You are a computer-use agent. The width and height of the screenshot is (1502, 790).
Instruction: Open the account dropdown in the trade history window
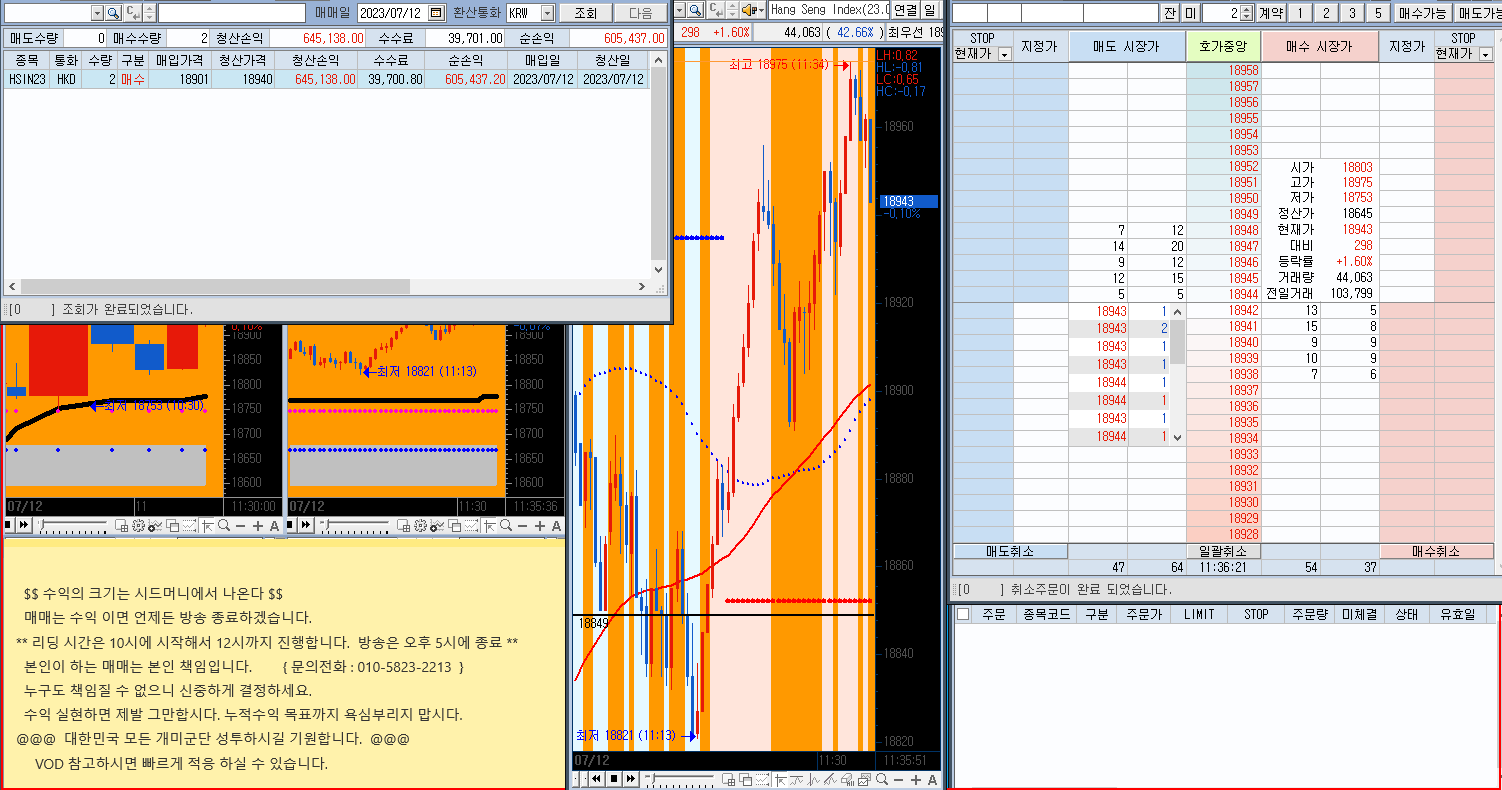point(97,13)
